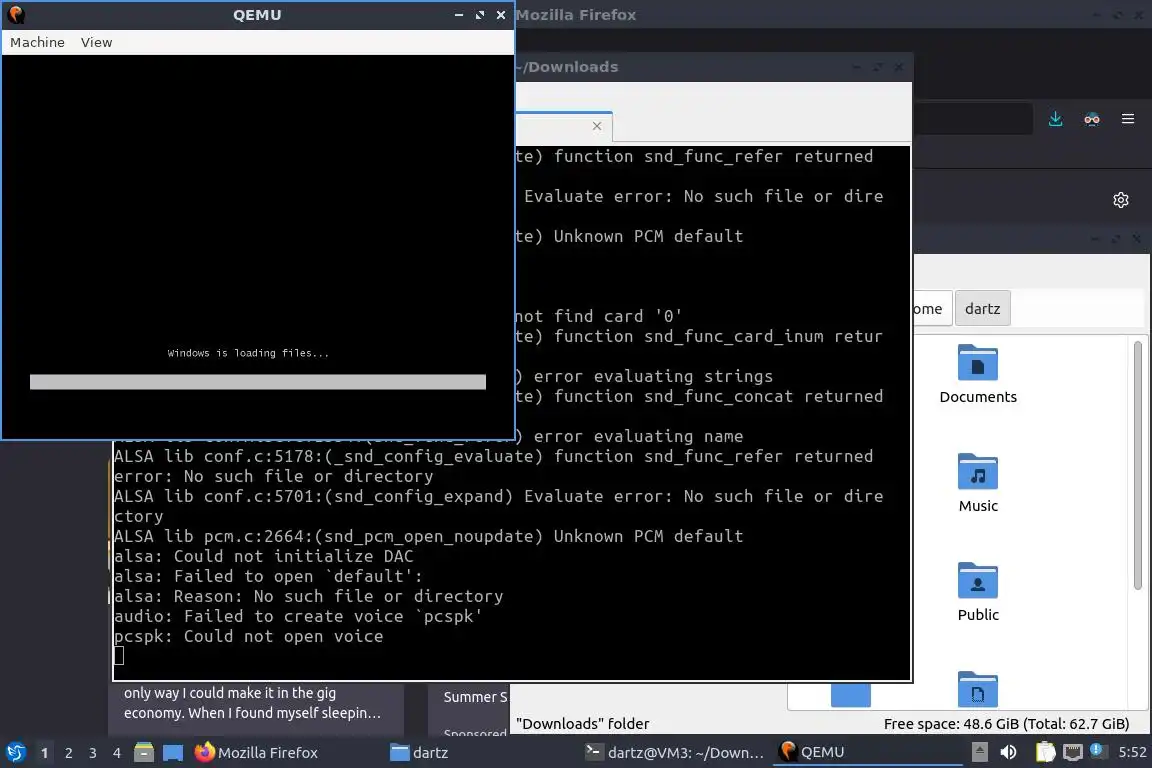Viewport: 1152px width, 768px height.
Task: Click the network monitor tray icon
Action: [1073, 752]
